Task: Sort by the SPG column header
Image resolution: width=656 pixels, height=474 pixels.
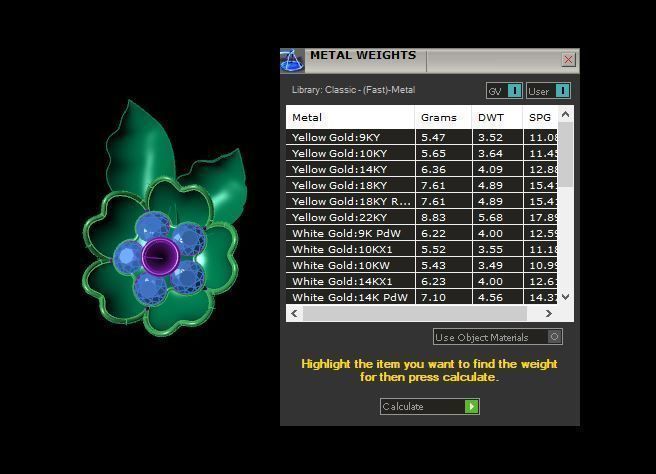Action: pos(540,118)
